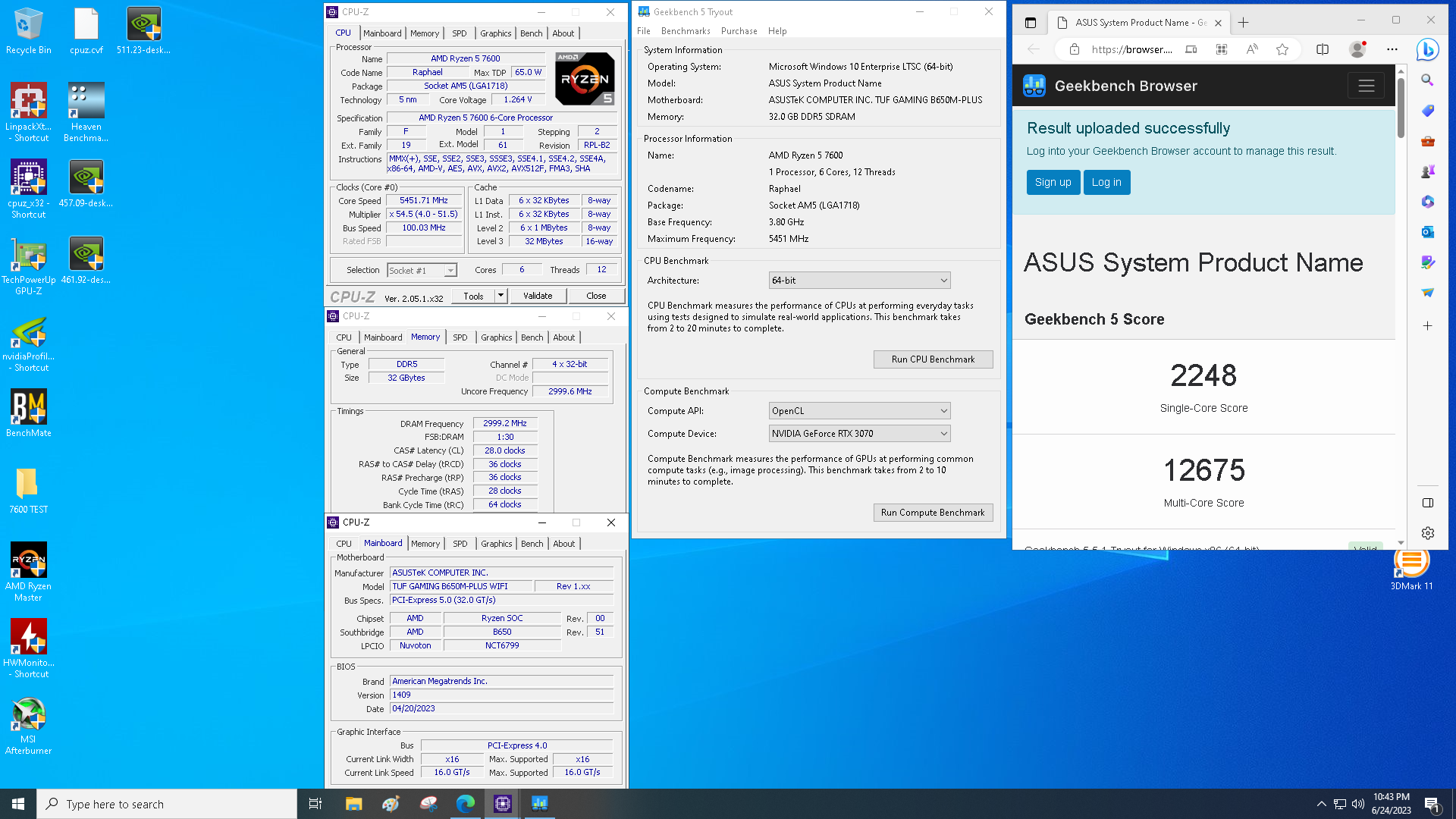Open Geekbench Benchmarks menu

click(x=686, y=31)
